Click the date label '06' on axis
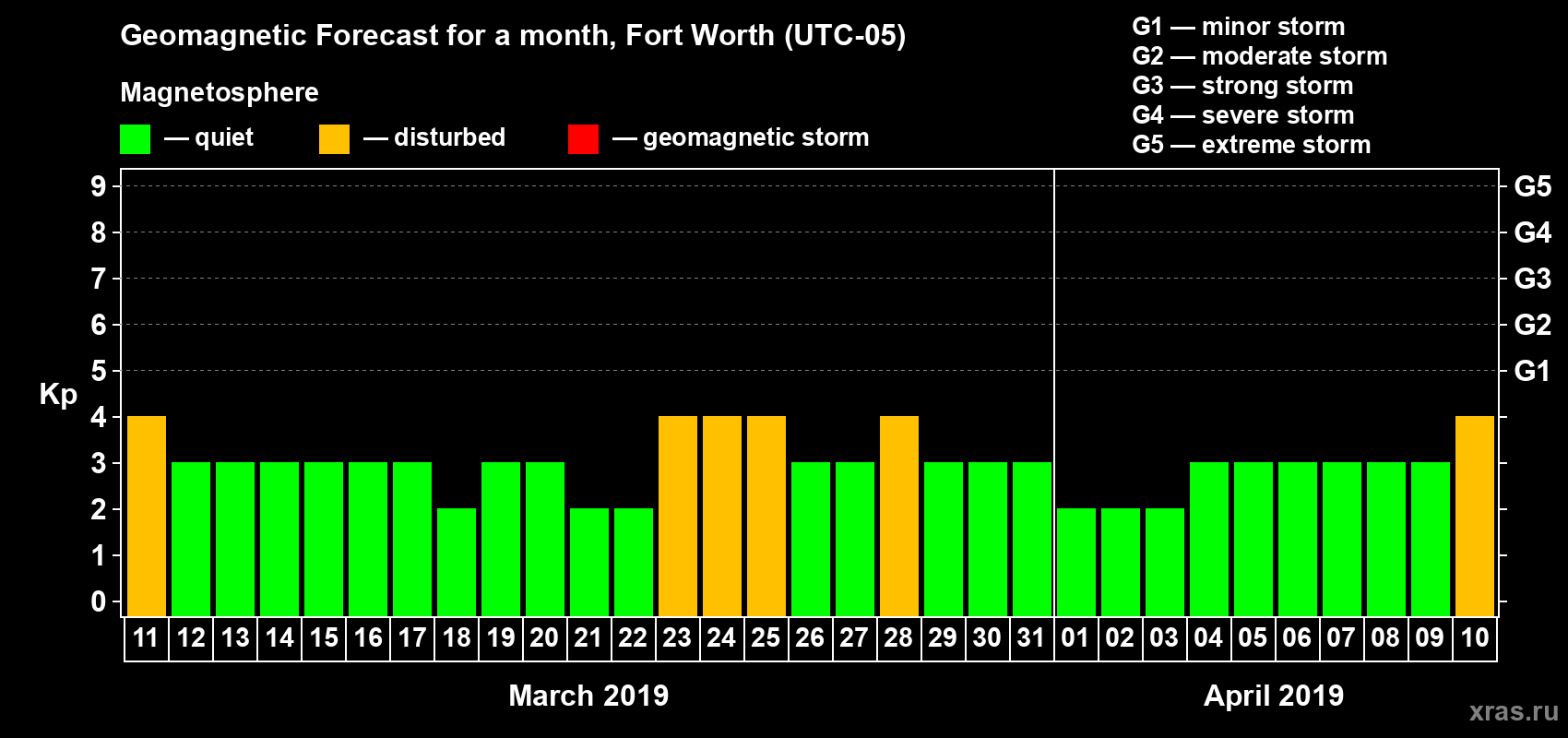1568x738 pixels. pyautogui.click(x=1298, y=637)
